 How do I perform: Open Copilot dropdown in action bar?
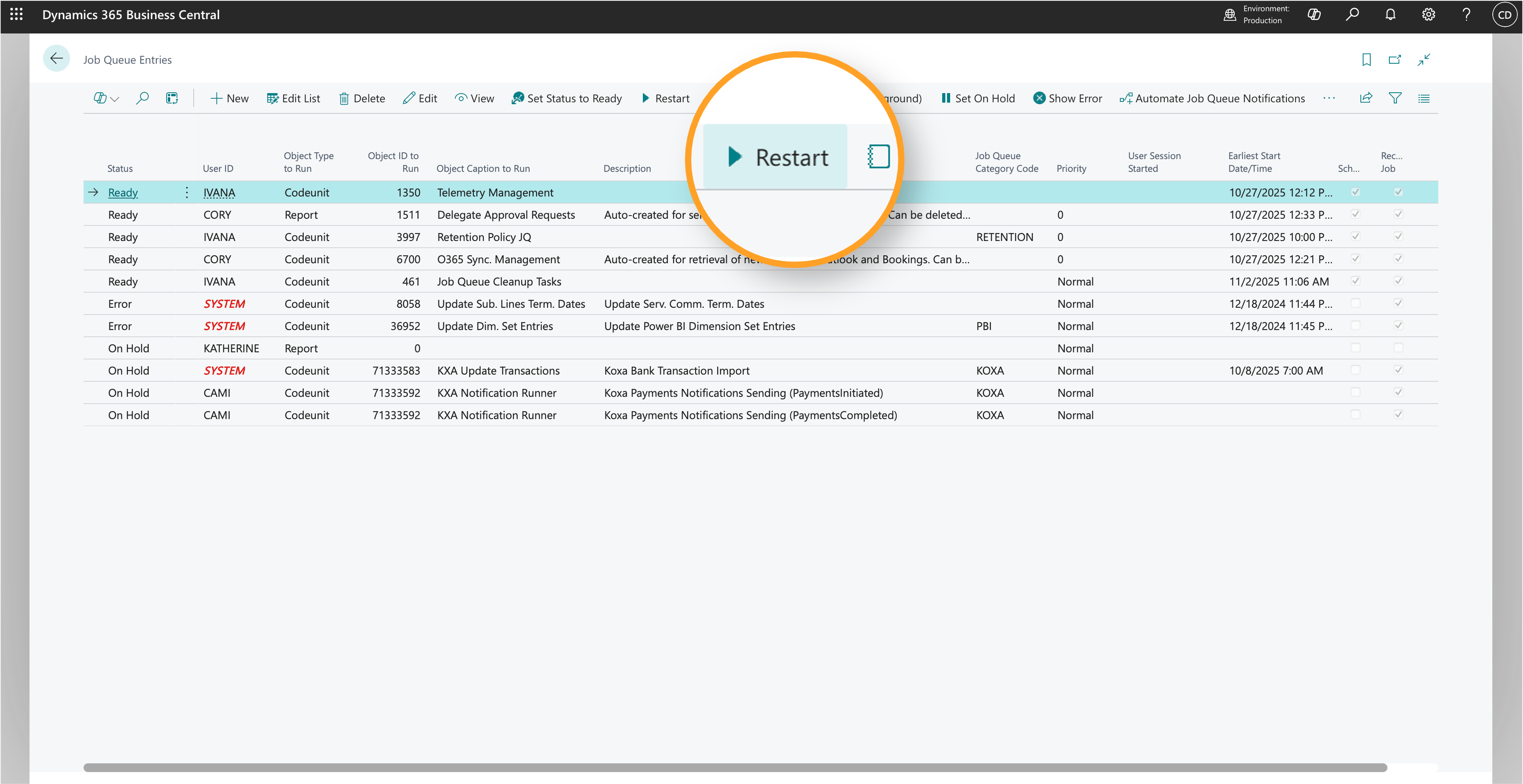click(x=106, y=98)
